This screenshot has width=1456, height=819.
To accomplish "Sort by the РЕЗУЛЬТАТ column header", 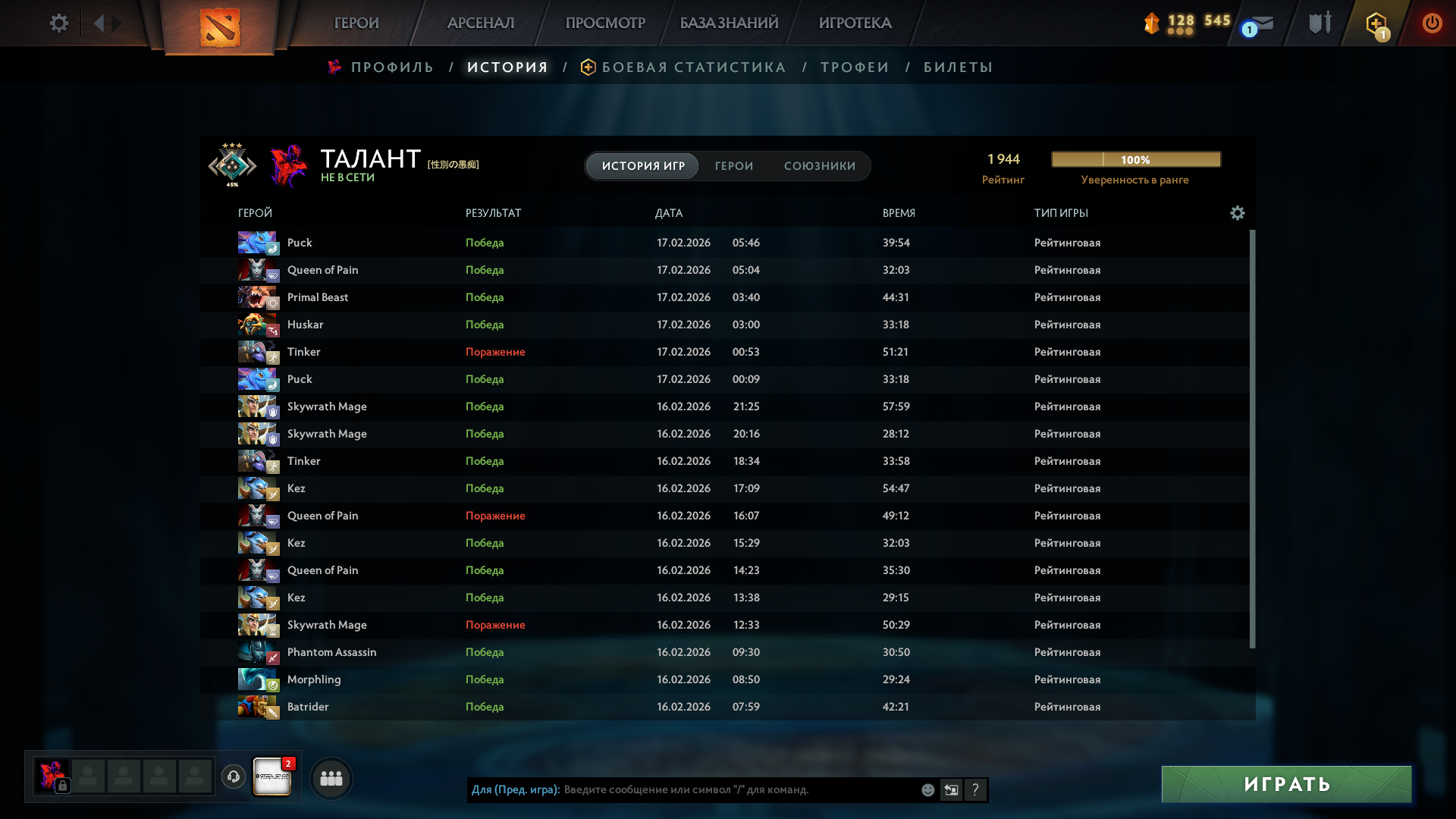I will click(494, 213).
